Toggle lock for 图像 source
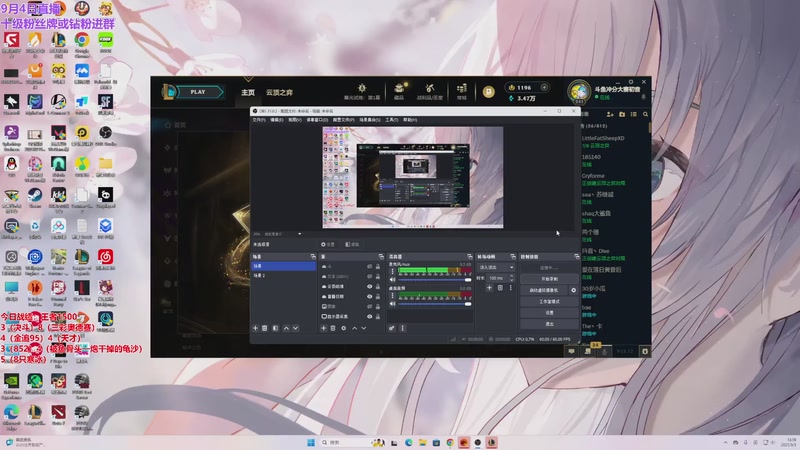800x450 pixels. (378, 306)
